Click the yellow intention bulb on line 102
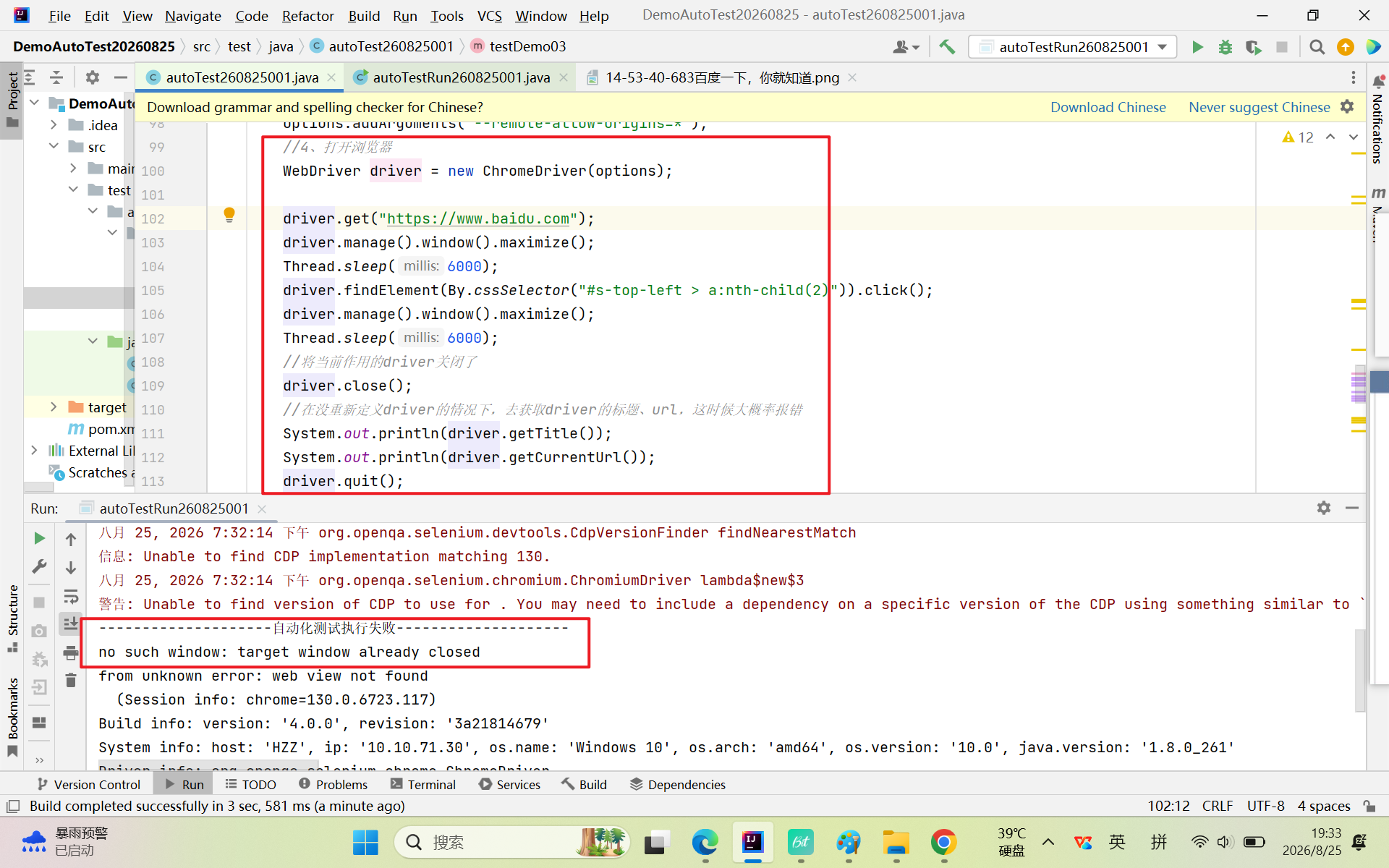This screenshot has height=868, width=1389. pos(229,214)
